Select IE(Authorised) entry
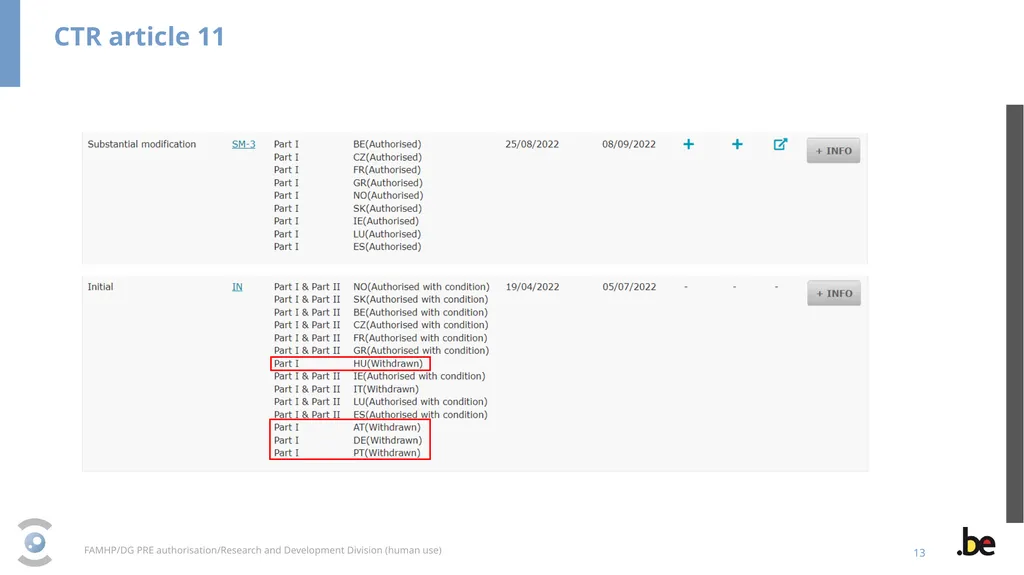1024x575 pixels. coord(386,221)
